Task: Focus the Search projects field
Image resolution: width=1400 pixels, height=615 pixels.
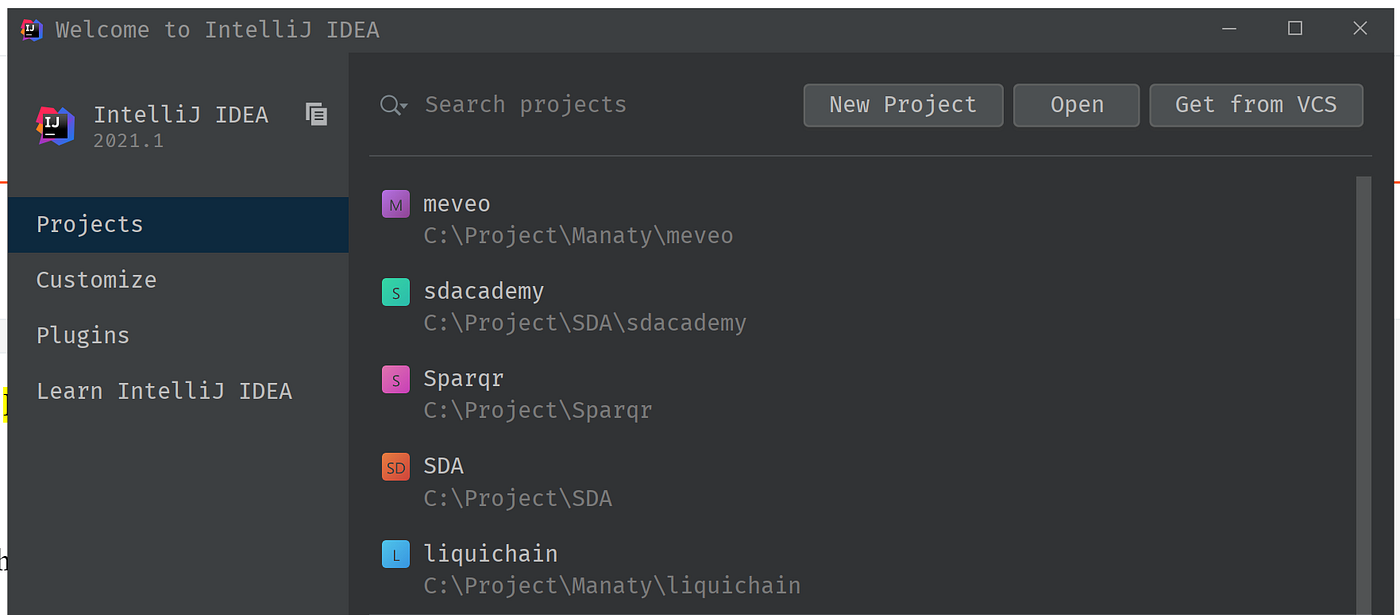Action: (525, 105)
